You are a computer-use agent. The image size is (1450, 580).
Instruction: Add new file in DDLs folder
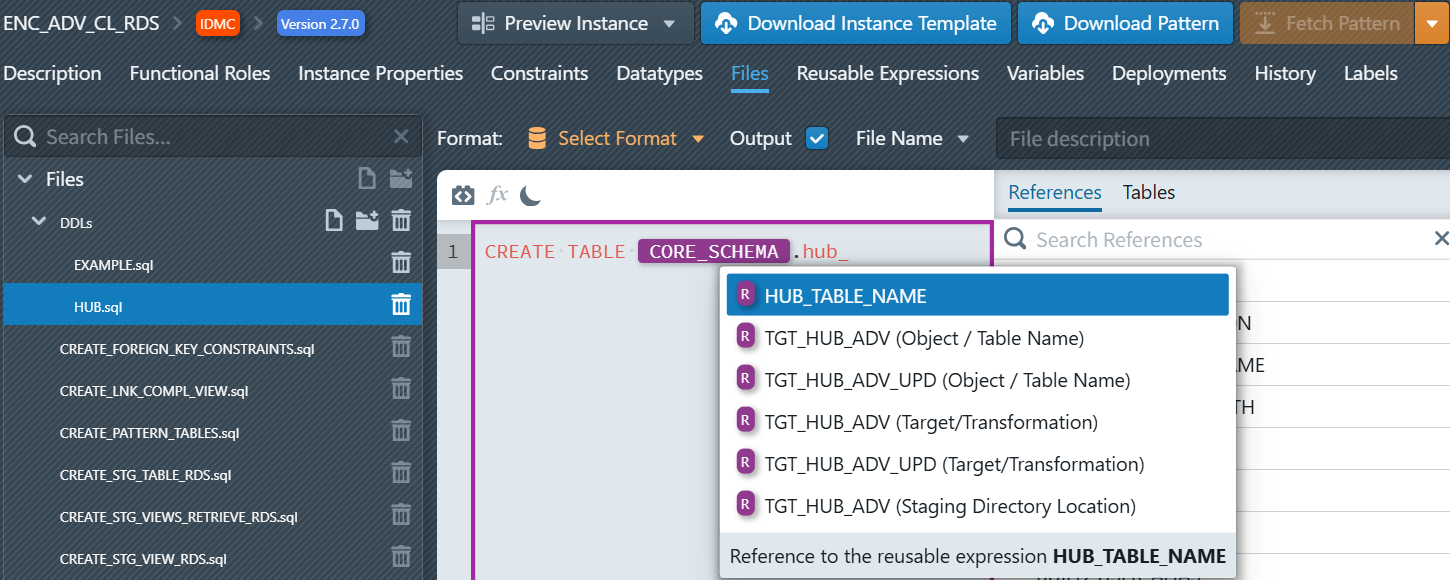tap(335, 221)
